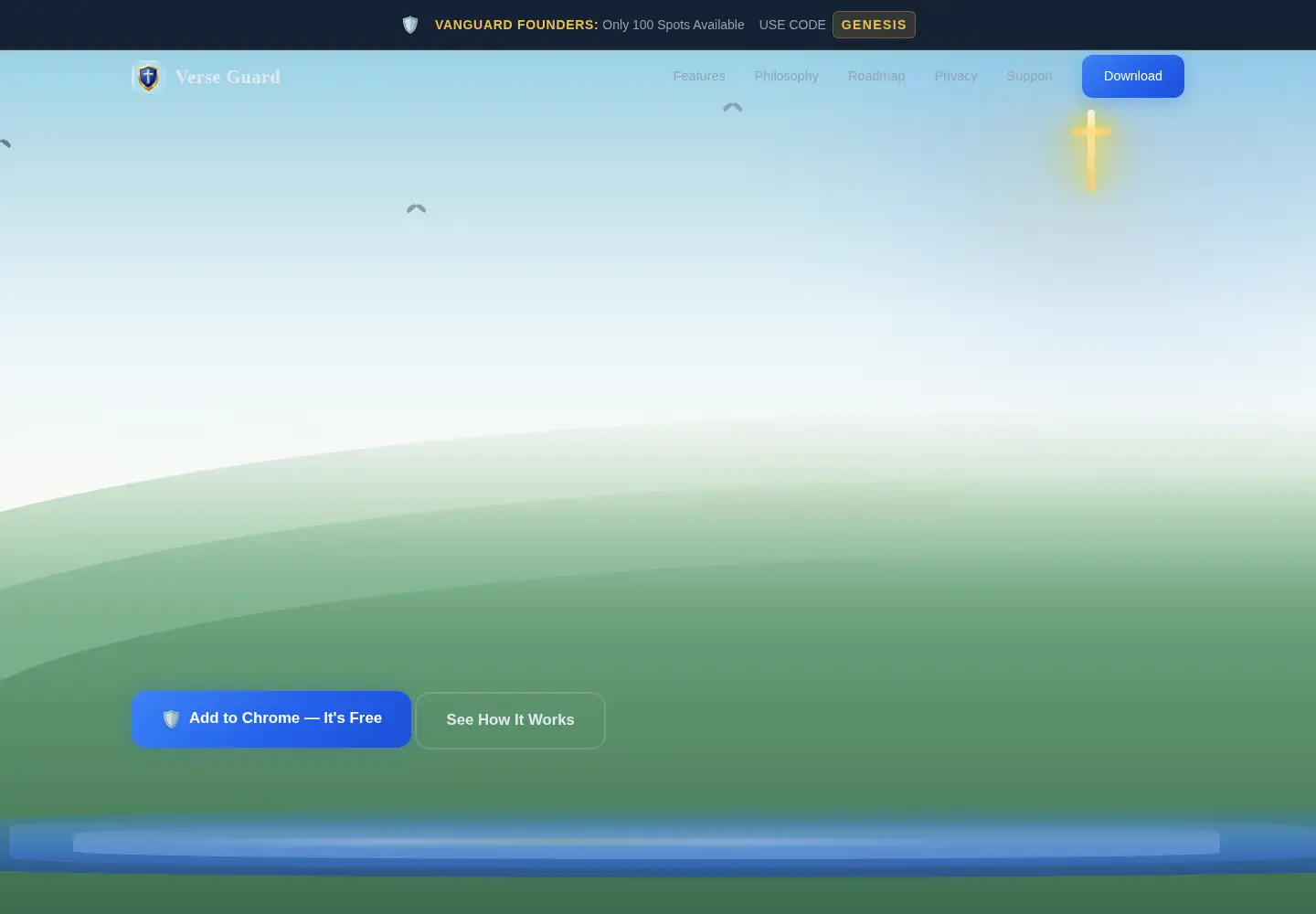This screenshot has height=914, width=1316.
Task: Visit the Support page link
Action: [x=1029, y=76]
